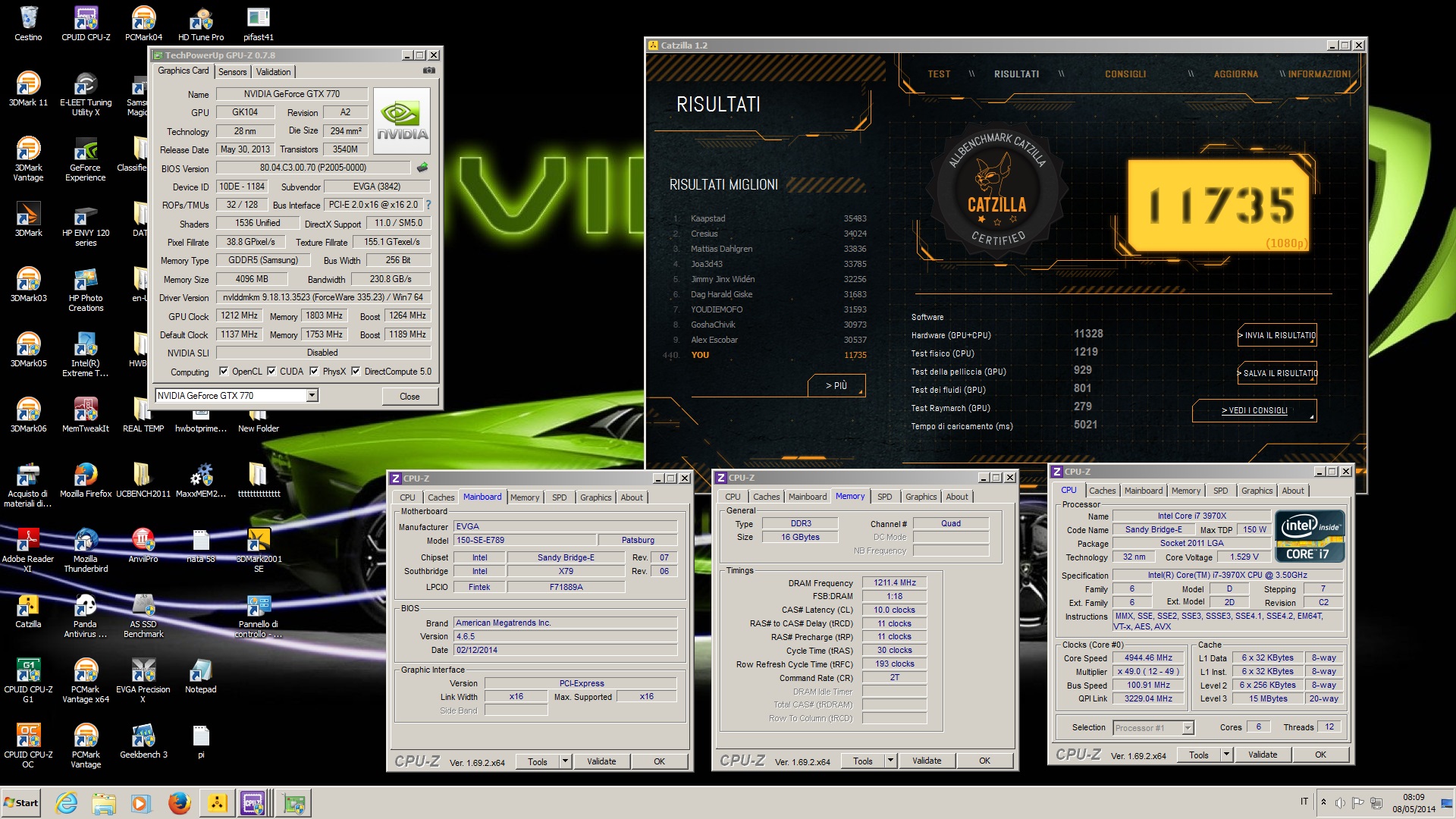The image size is (1456, 819).
Task: Open the Cestino recycle bin icon
Action: tap(28, 23)
